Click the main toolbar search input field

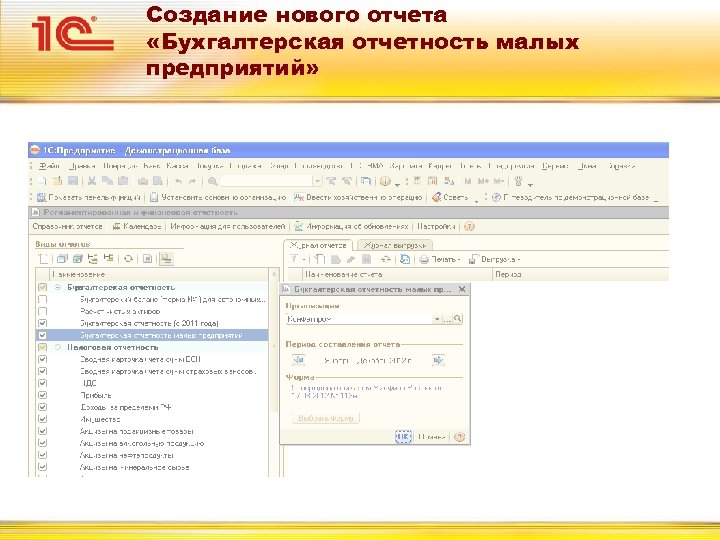[x=266, y=181]
